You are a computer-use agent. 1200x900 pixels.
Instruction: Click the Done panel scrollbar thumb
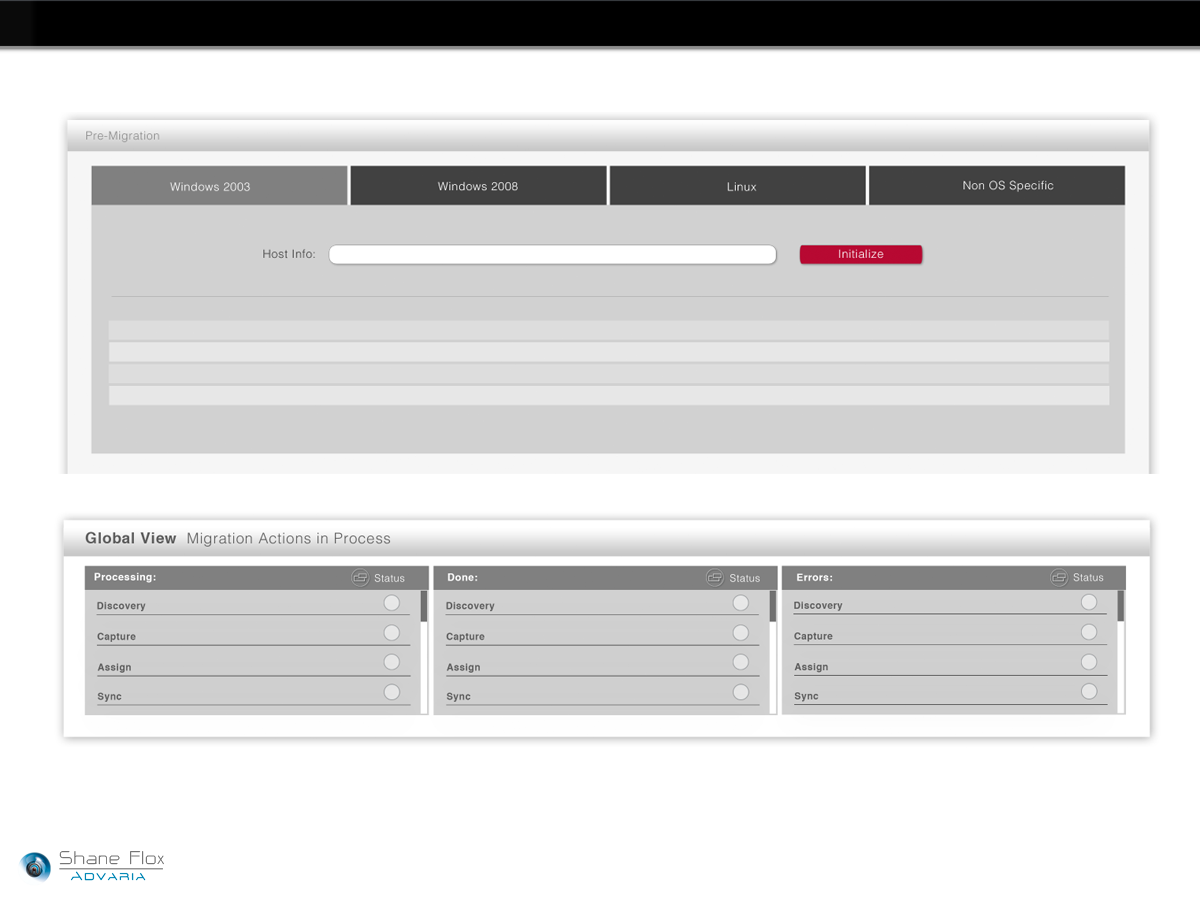[773, 606]
